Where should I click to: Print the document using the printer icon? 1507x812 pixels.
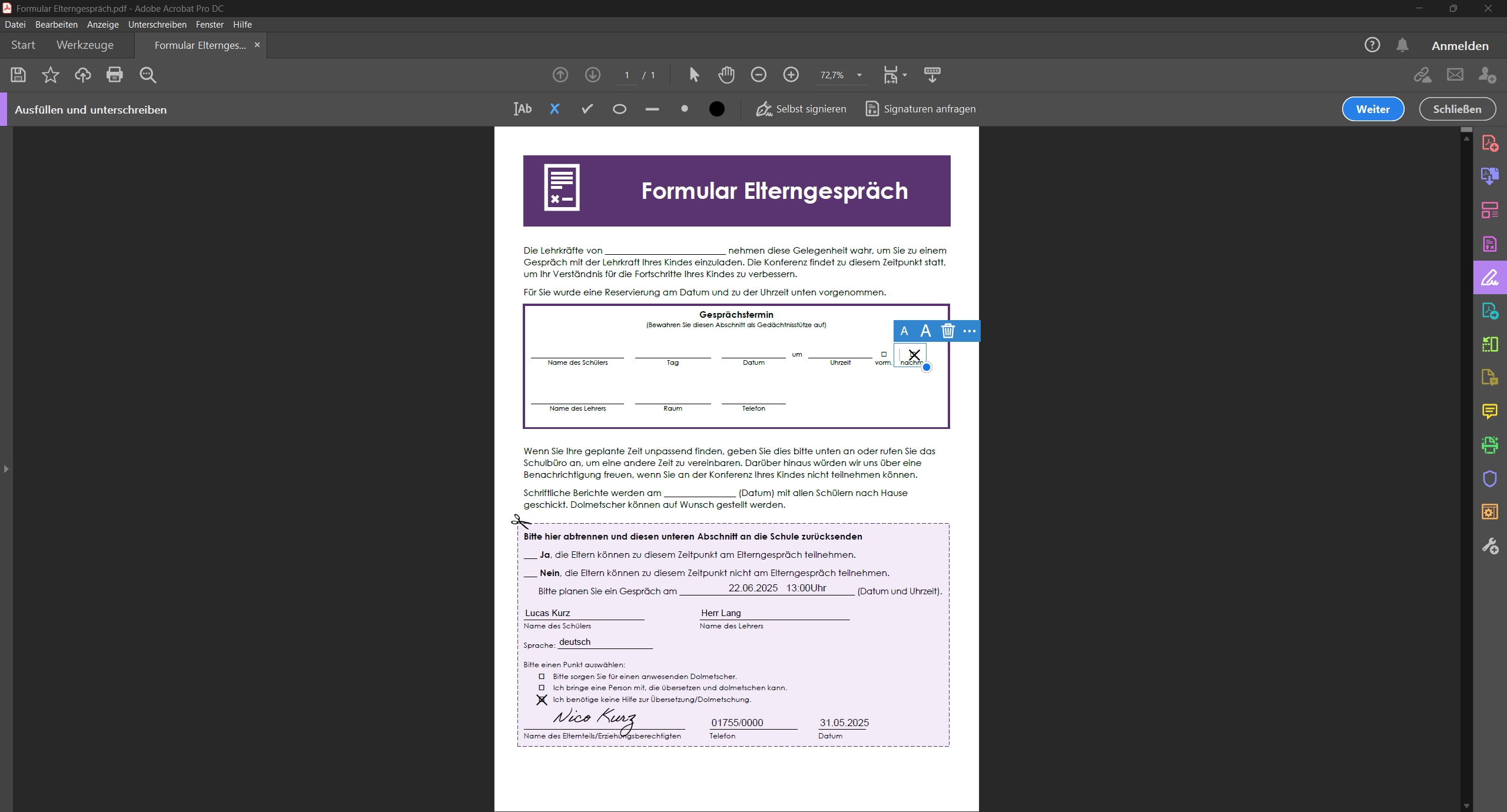[115, 75]
